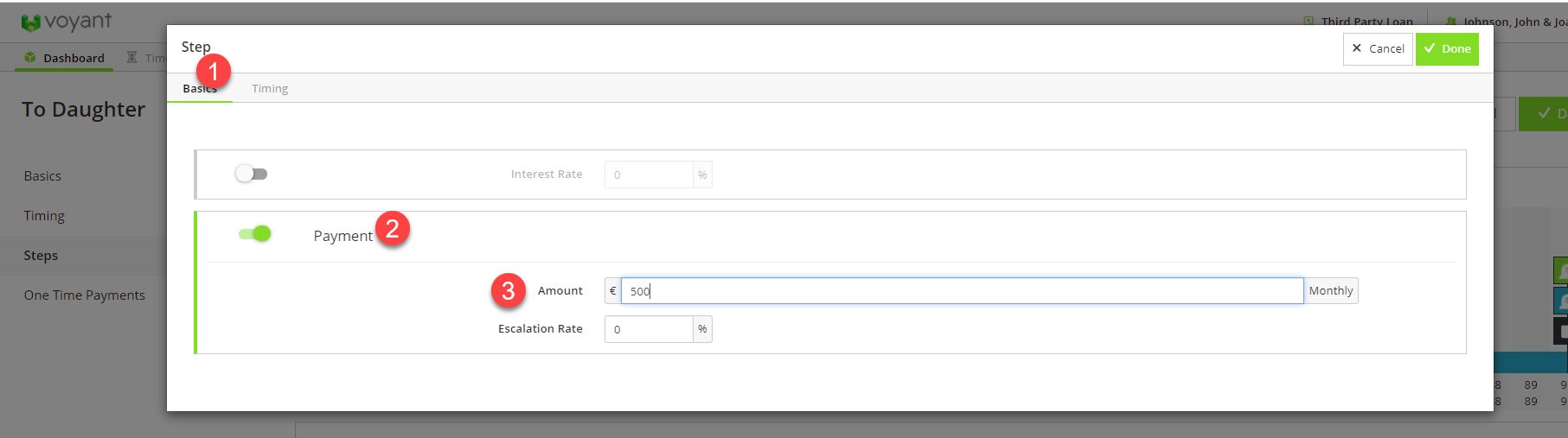
Task: Select the Basics tab in Step dialog
Action: click(x=200, y=88)
